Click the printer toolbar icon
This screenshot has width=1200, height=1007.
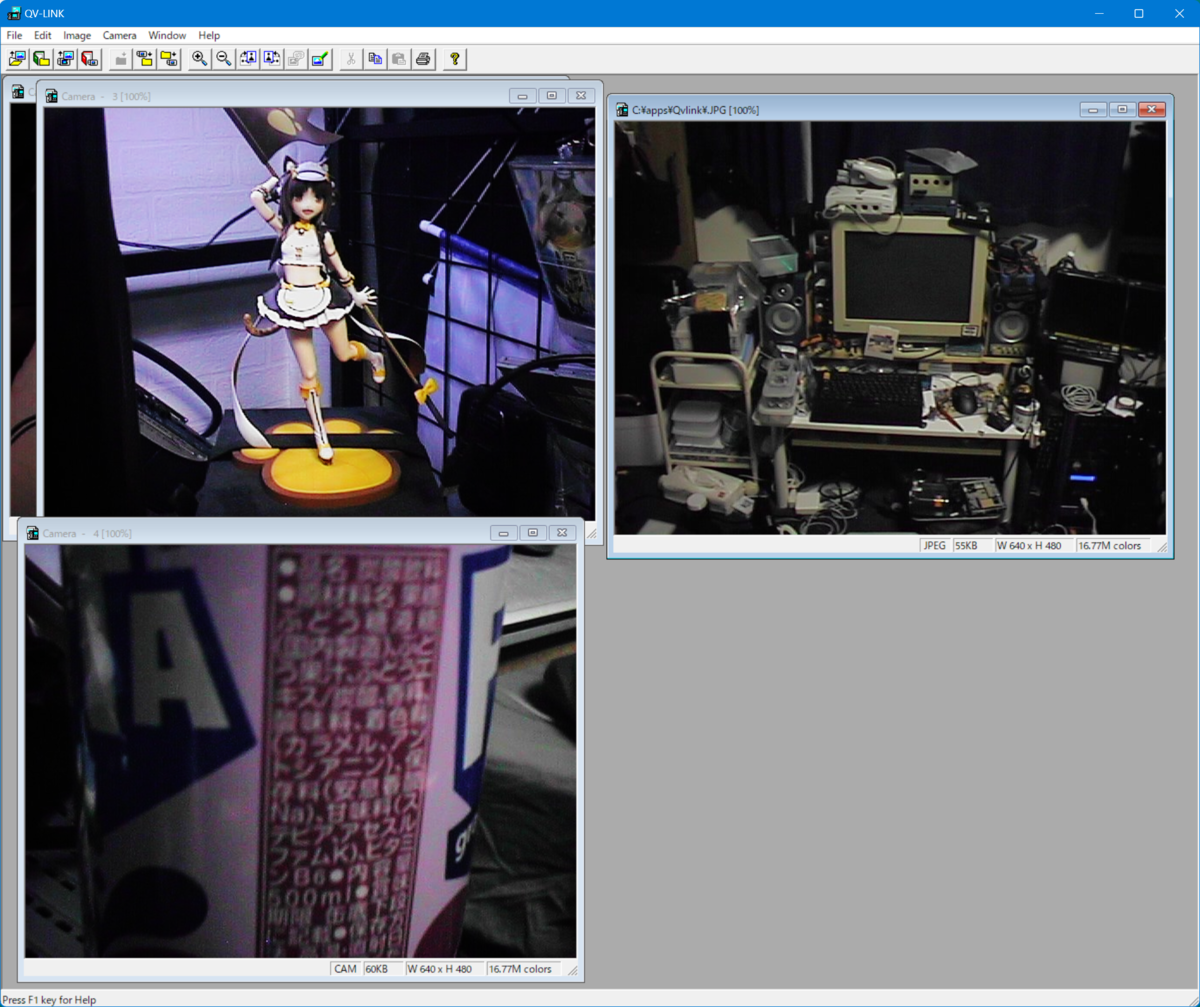[x=423, y=59]
